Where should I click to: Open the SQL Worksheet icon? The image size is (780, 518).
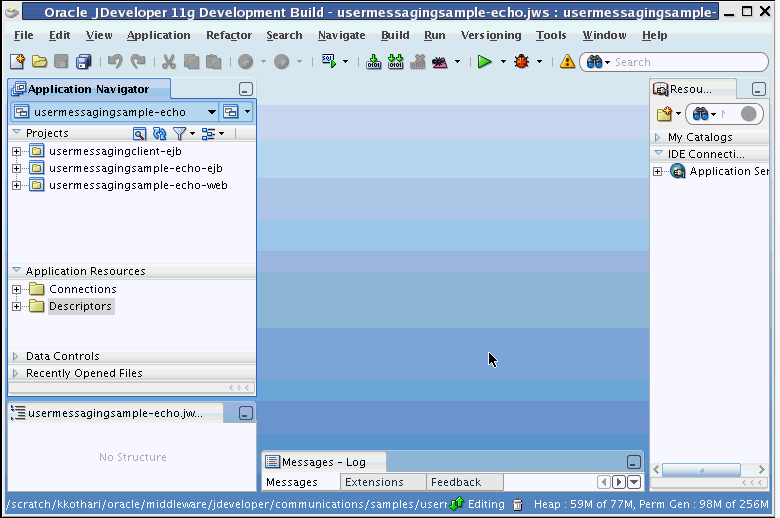point(329,62)
